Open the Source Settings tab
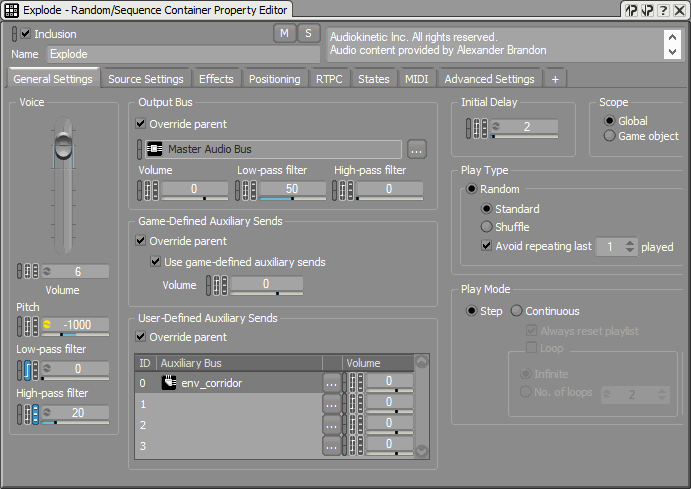The image size is (691, 489). click(x=146, y=79)
